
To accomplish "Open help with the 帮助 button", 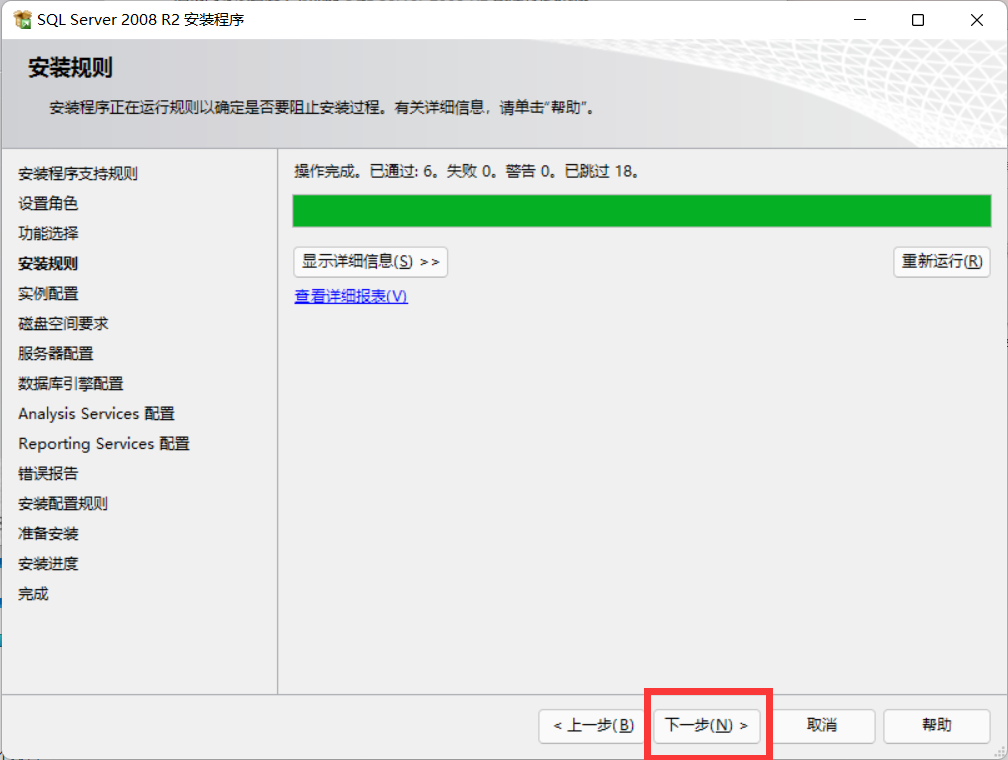I will click(937, 726).
